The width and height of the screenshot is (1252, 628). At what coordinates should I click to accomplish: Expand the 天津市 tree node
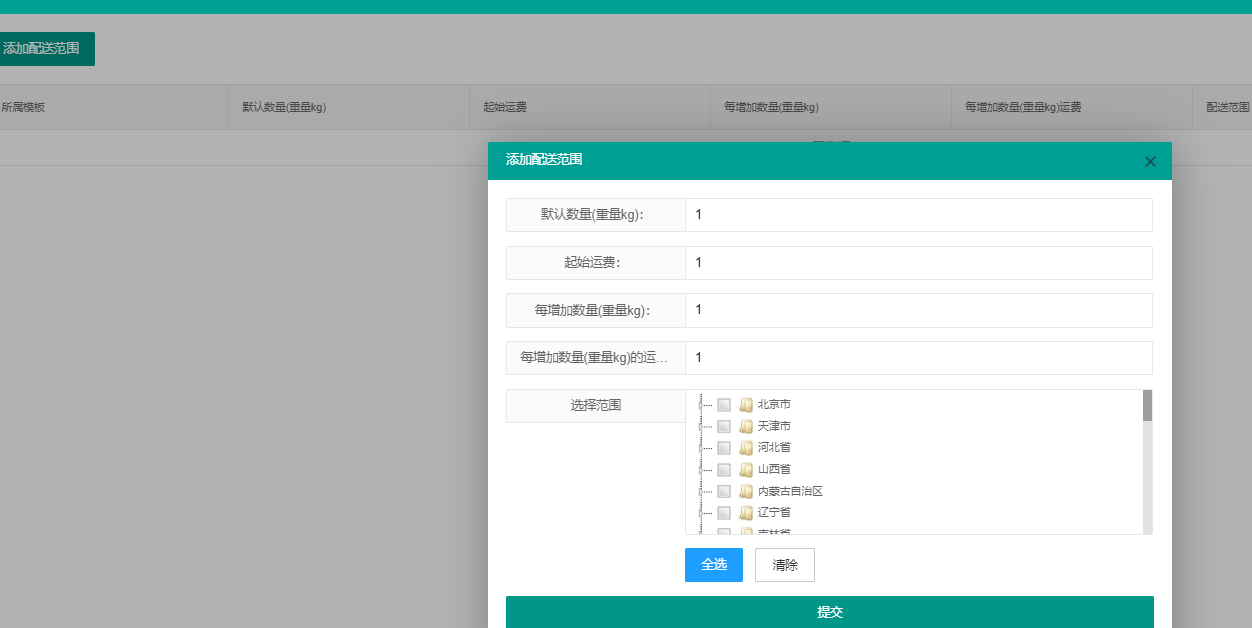tap(703, 426)
